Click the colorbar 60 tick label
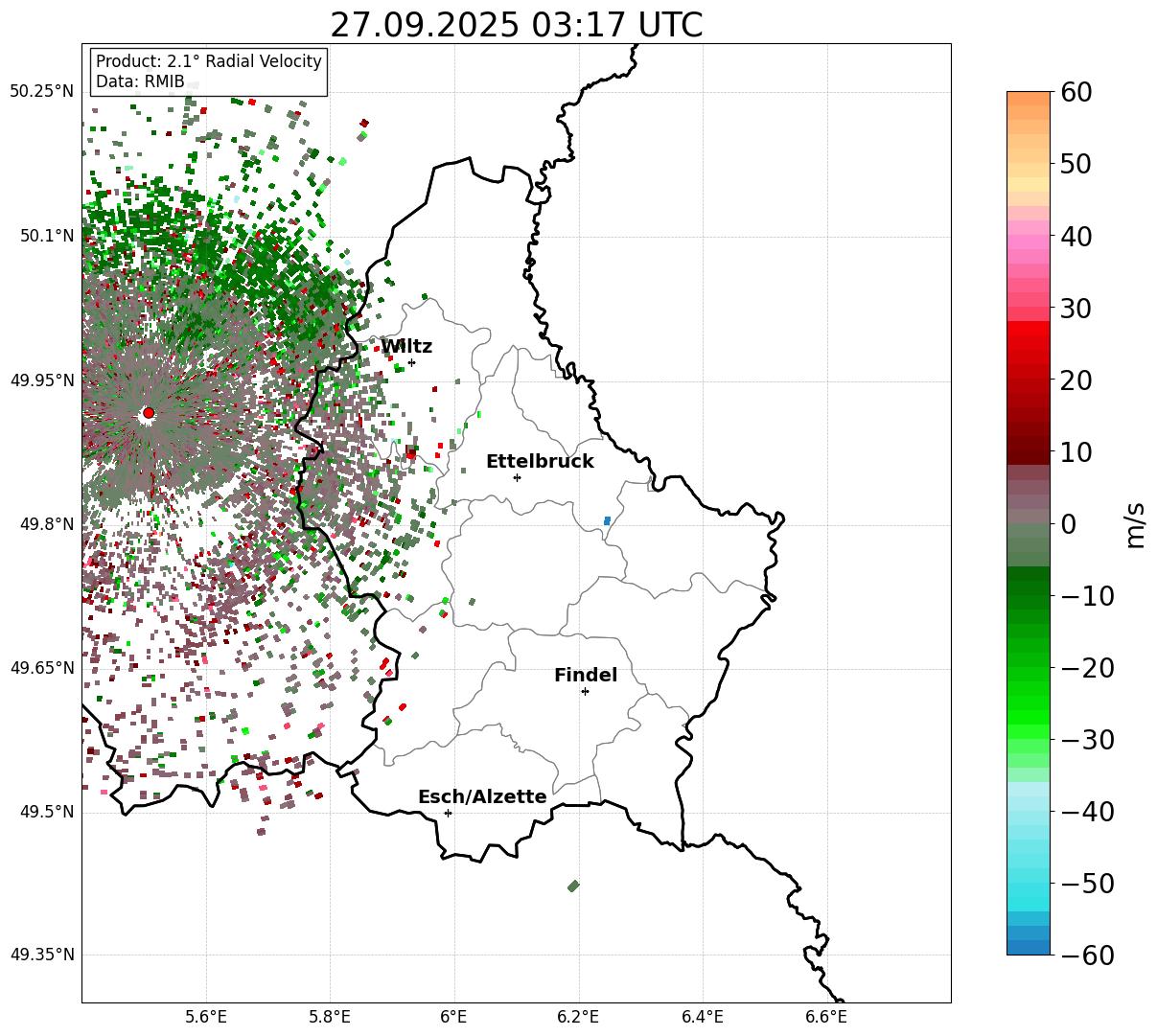The width and height of the screenshot is (1157, 1036). click(1077, 92)
